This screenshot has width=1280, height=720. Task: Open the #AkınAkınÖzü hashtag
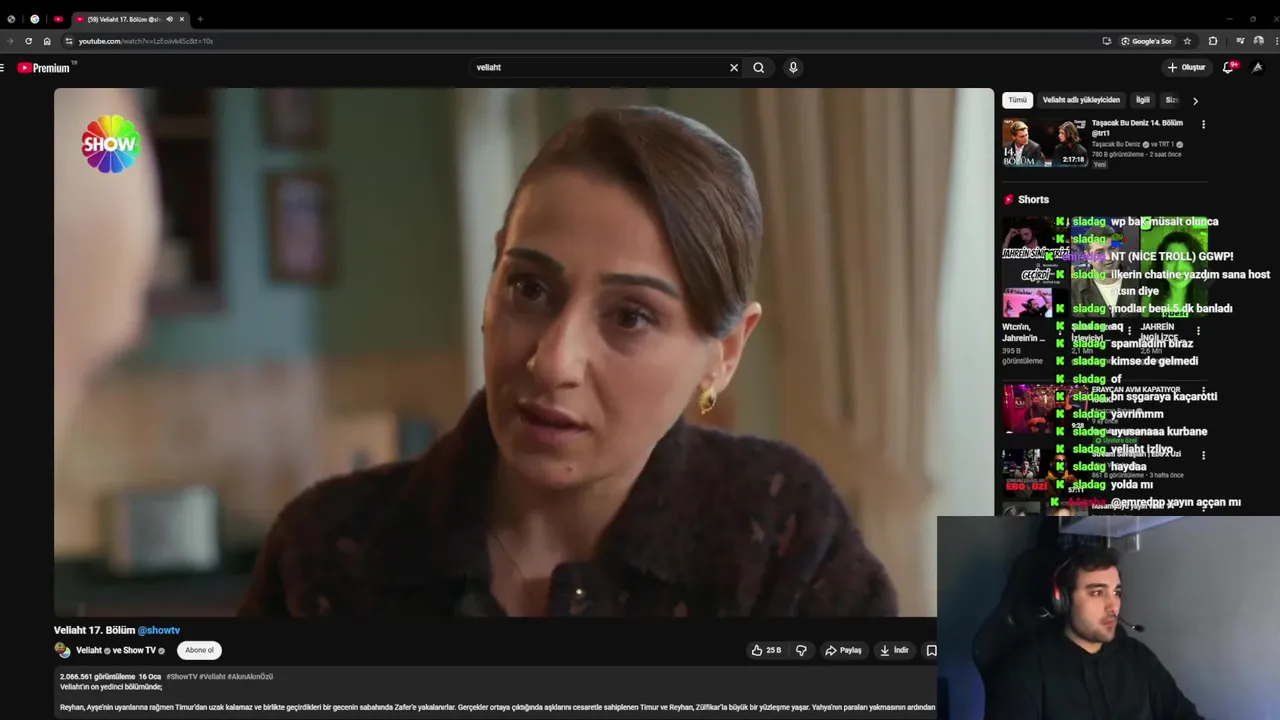pyautogui.click(x=251, y=677)
